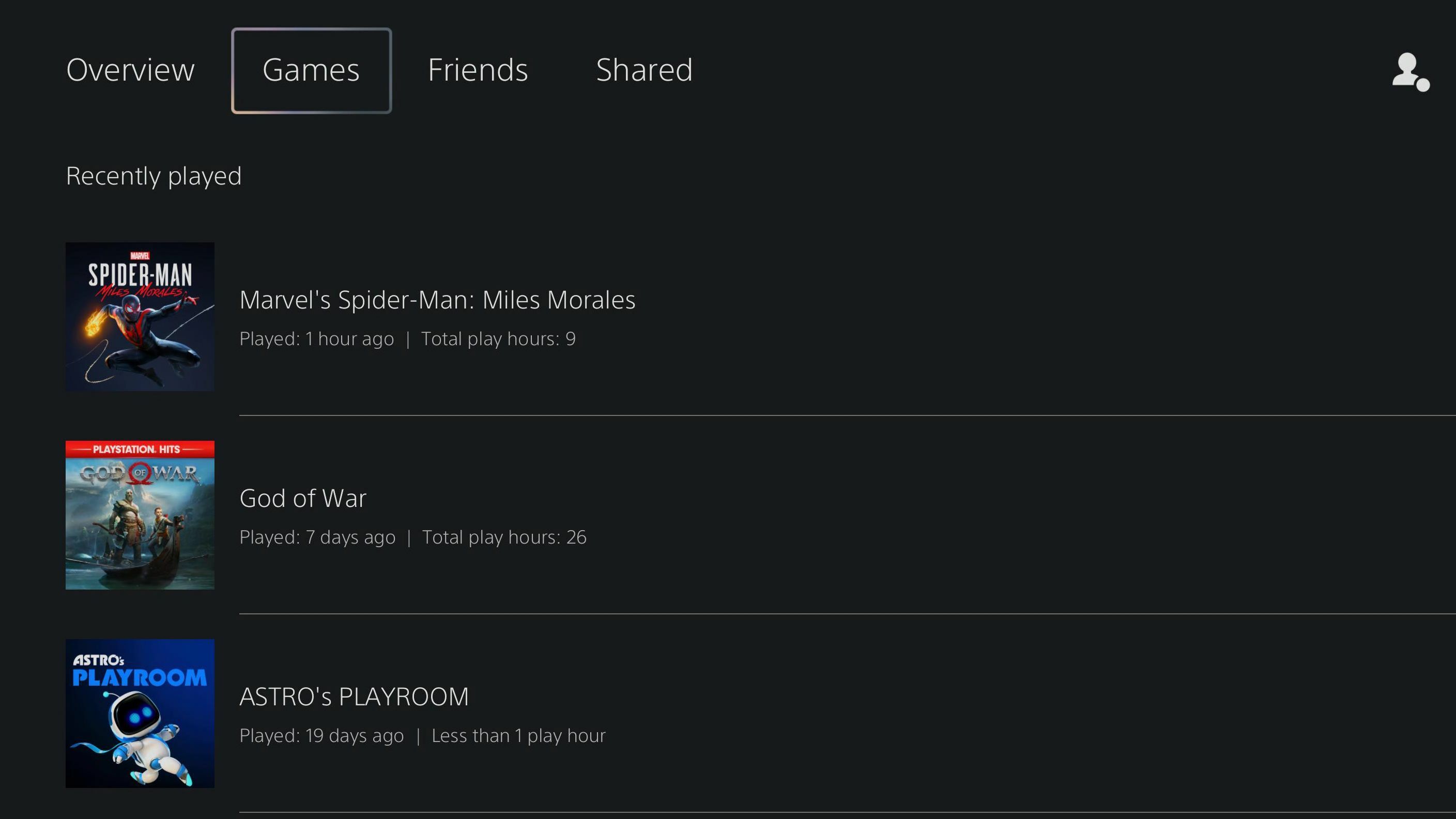Select the Spider-Man Miles Morales cover art
Screen dimensions: 1456x819
(x=140, y=317)
